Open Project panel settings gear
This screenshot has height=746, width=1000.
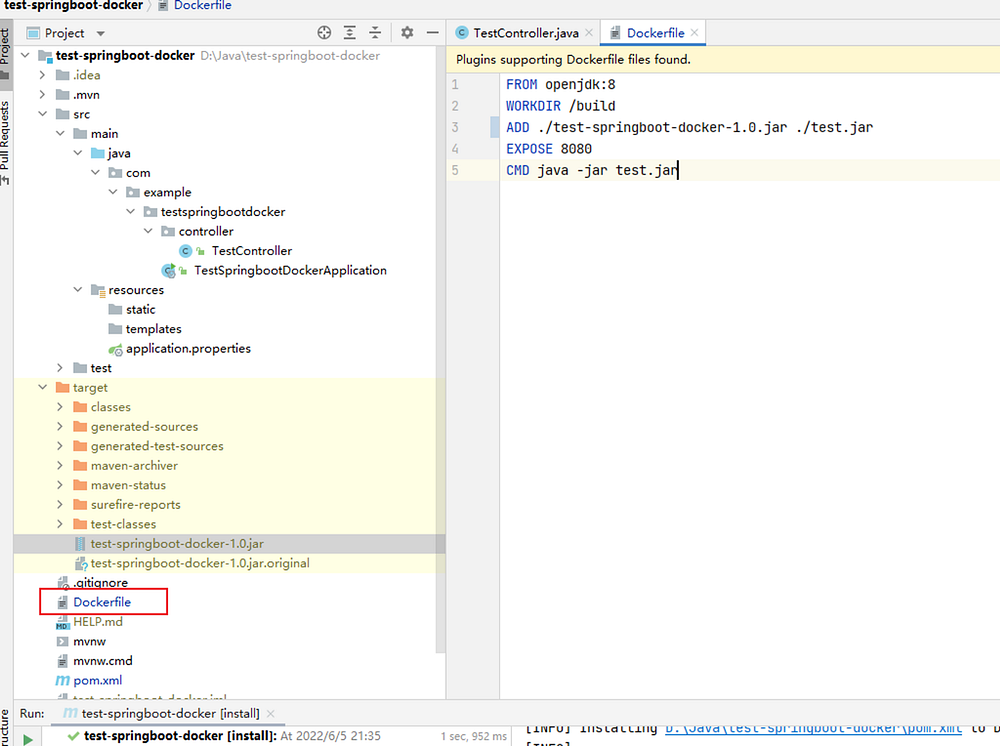click(407, 33)
